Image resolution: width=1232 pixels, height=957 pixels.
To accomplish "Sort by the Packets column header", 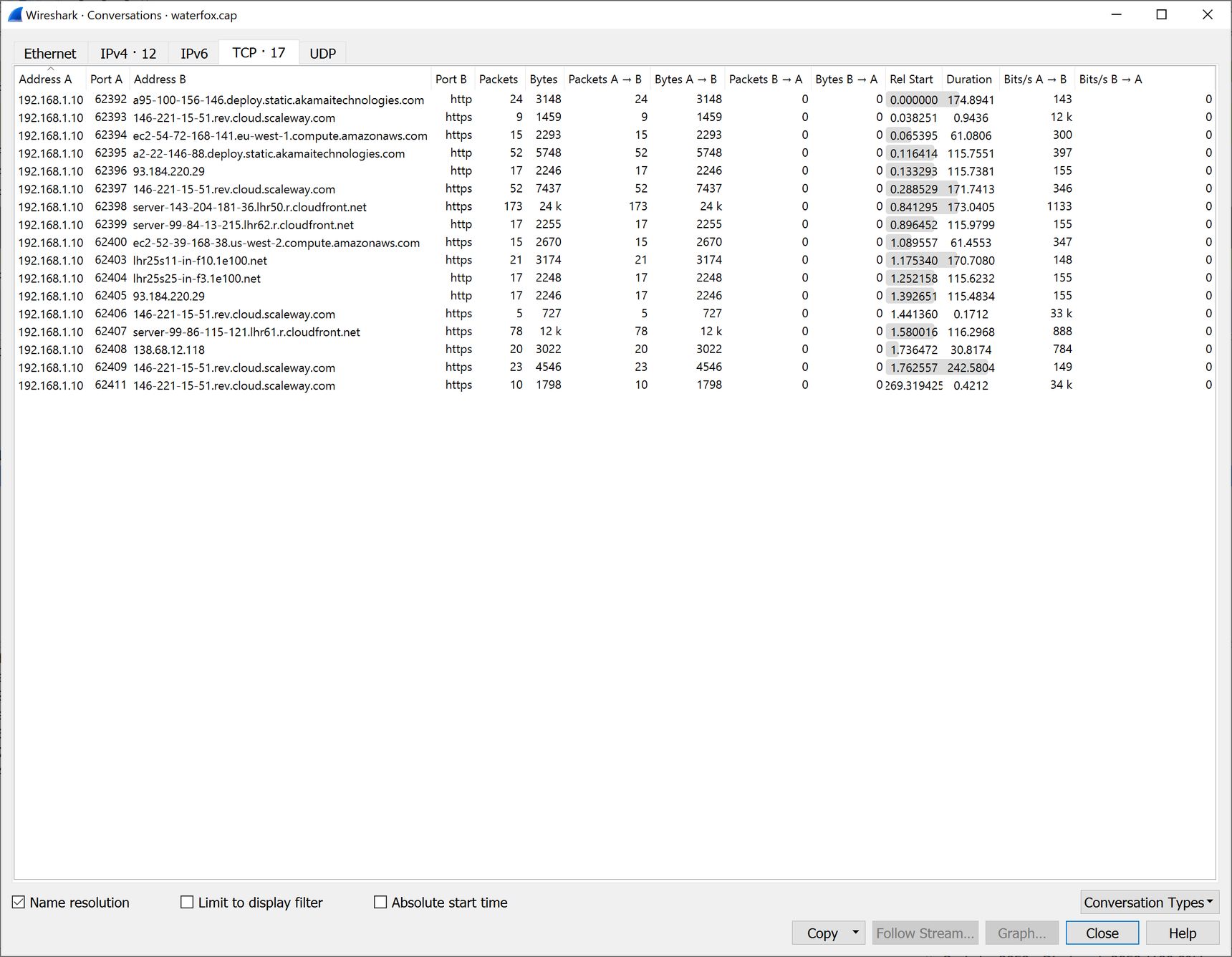I will coord(499,80).
